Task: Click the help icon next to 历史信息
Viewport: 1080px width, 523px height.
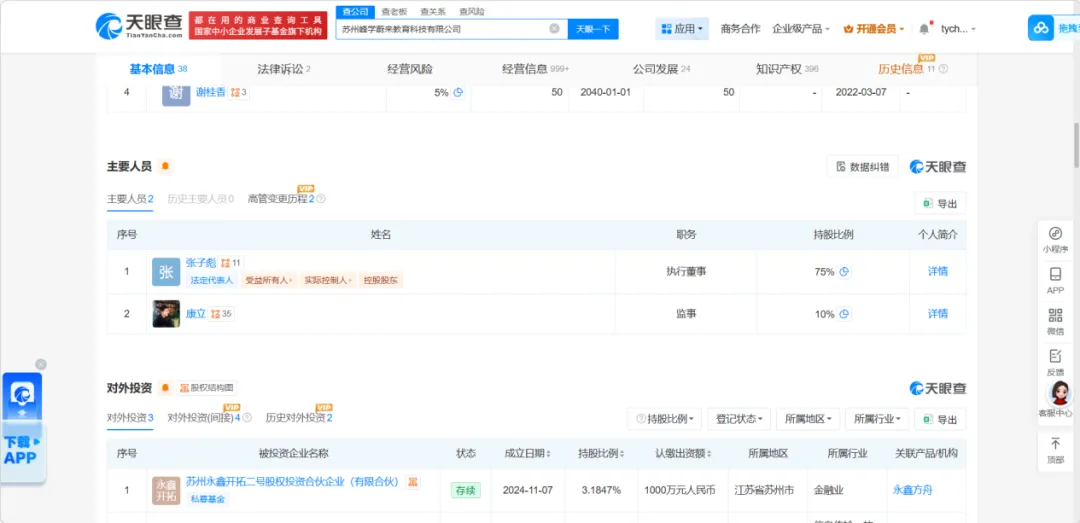Action: pyautogui.click(x=944, y=69)
